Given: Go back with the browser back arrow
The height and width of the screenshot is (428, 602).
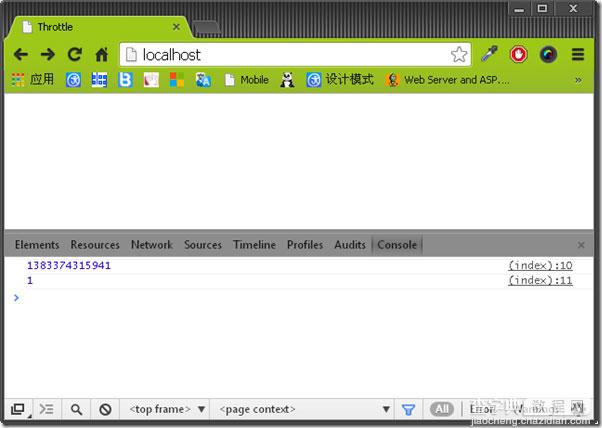Looking at the screenshot, I should 21,55.
